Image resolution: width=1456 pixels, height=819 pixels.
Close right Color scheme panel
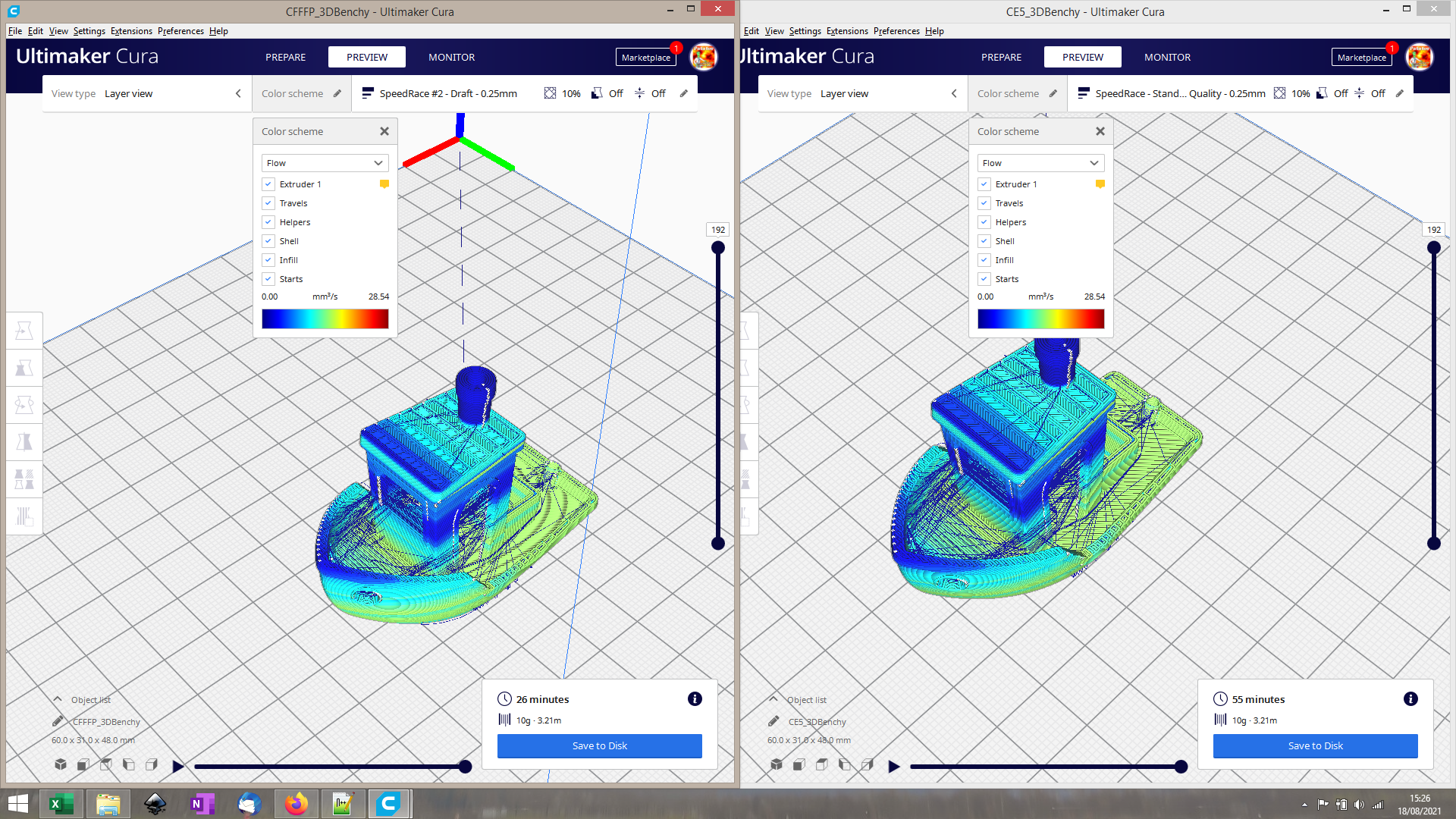point(1100,131)
